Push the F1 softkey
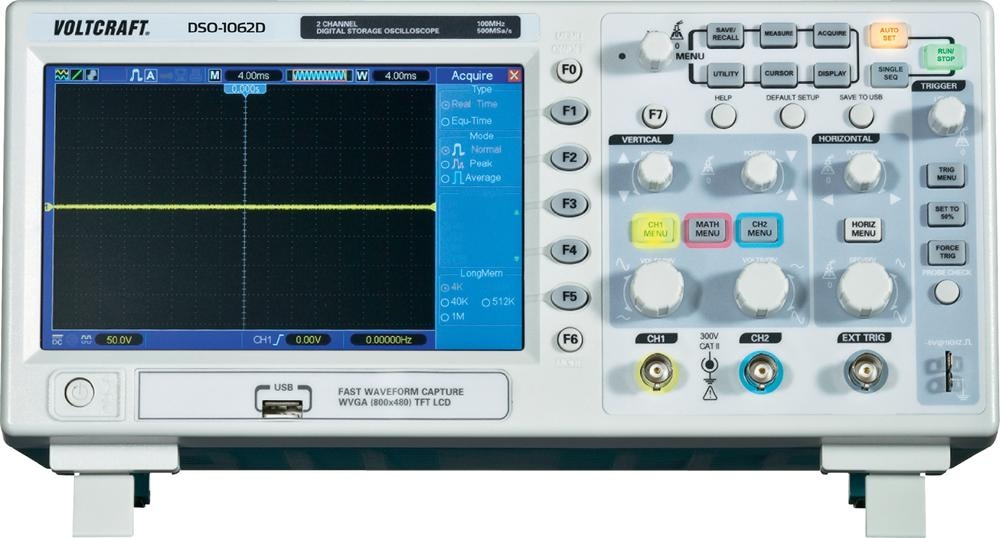 click(569, 112)
